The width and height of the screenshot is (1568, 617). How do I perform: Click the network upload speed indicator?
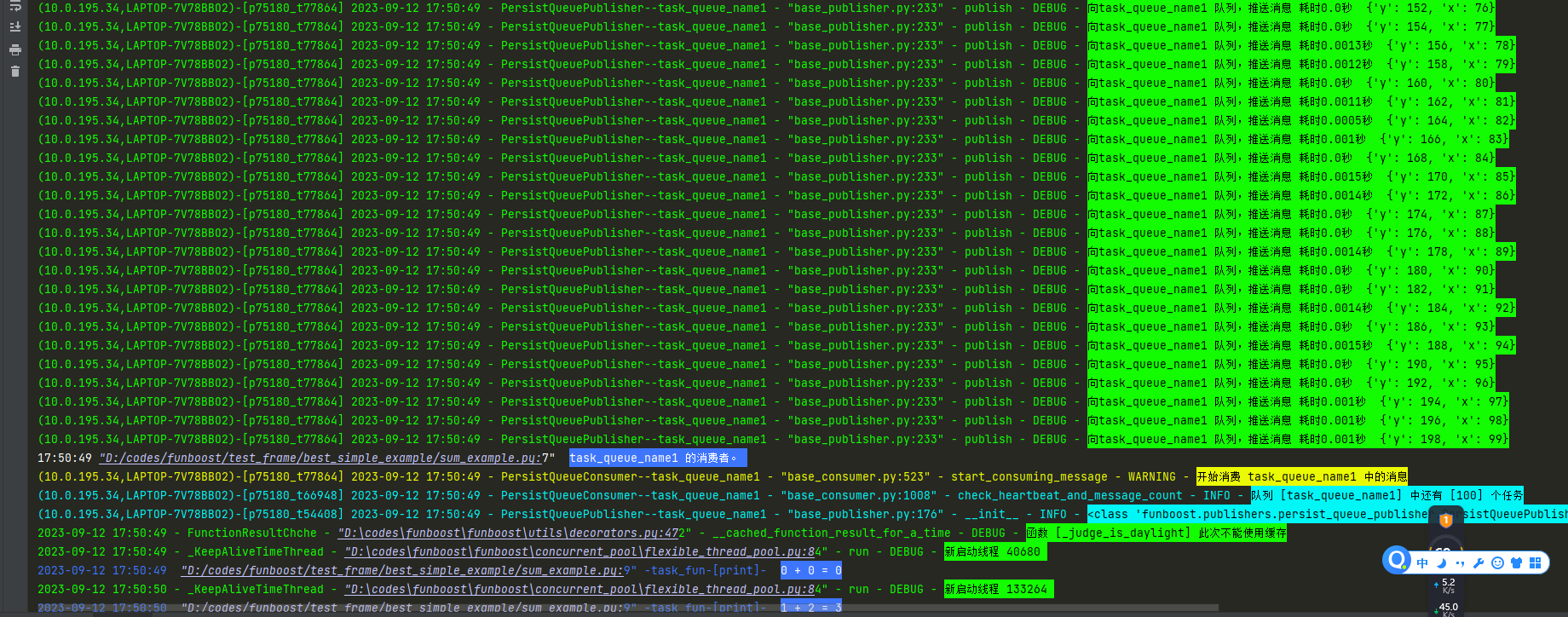pyautogui.click(x=1447, y=585)
